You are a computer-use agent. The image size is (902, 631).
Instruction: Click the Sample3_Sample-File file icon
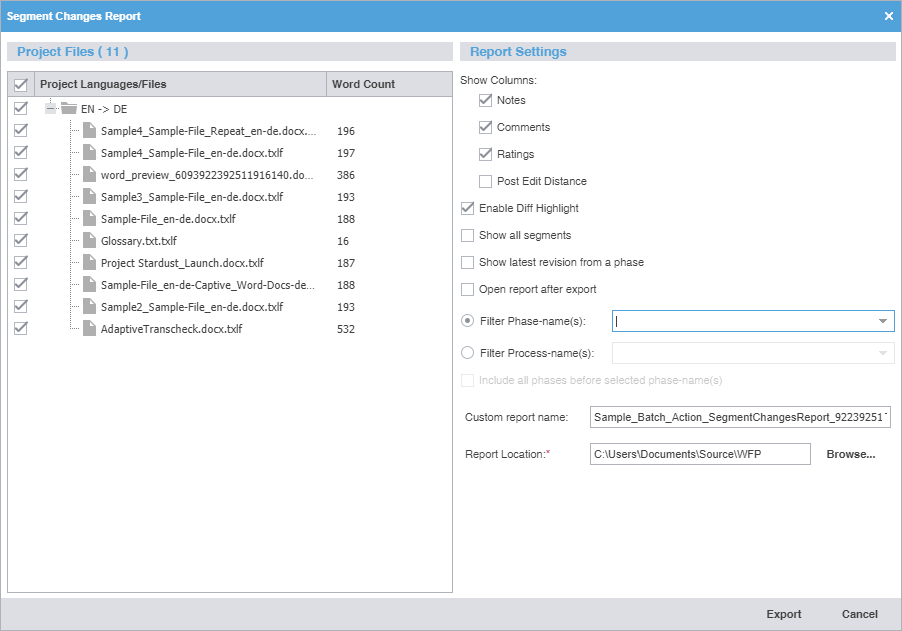pyautogui.click(x=90, y=197)
